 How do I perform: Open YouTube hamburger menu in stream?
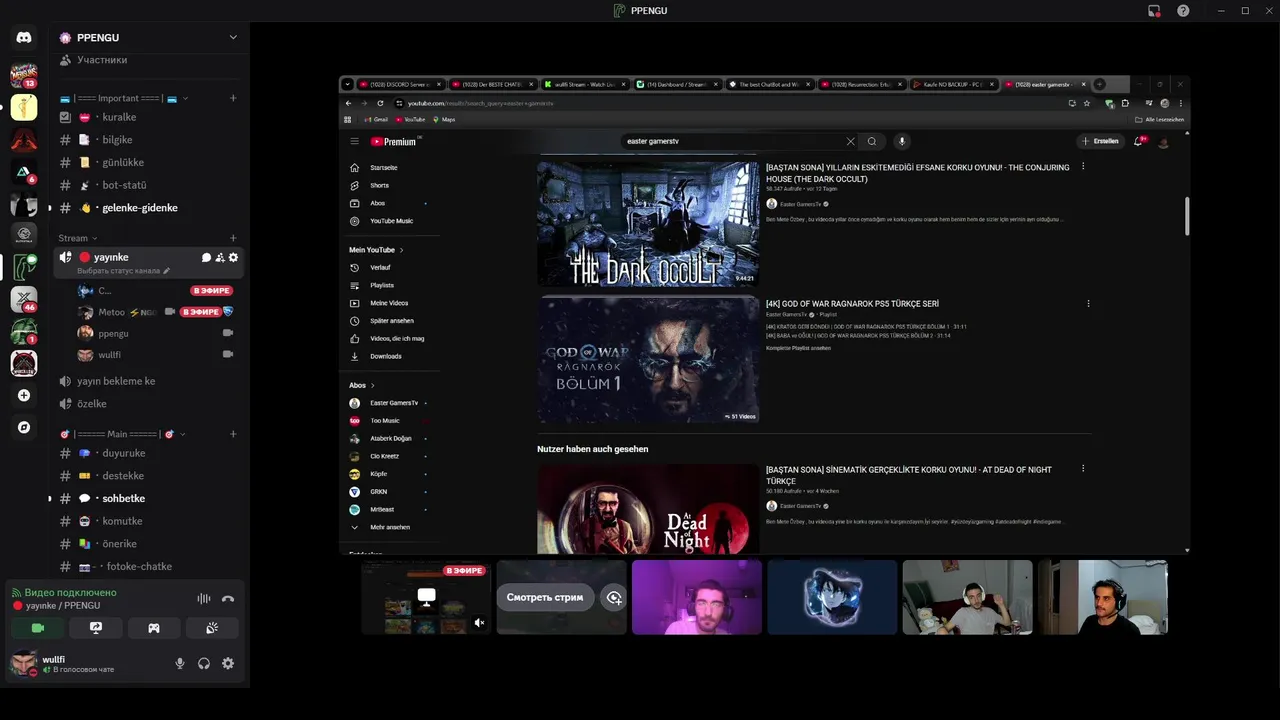coord(354,141)
